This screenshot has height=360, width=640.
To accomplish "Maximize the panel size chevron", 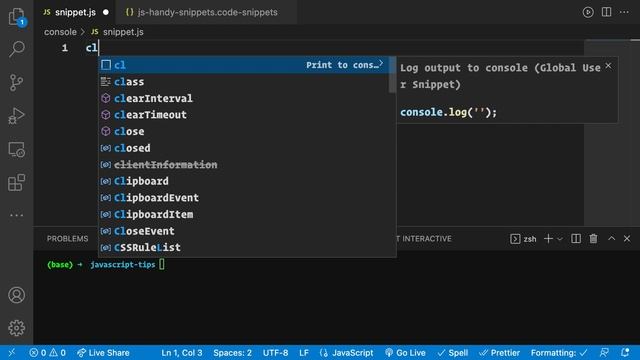I will click(611, 238).
